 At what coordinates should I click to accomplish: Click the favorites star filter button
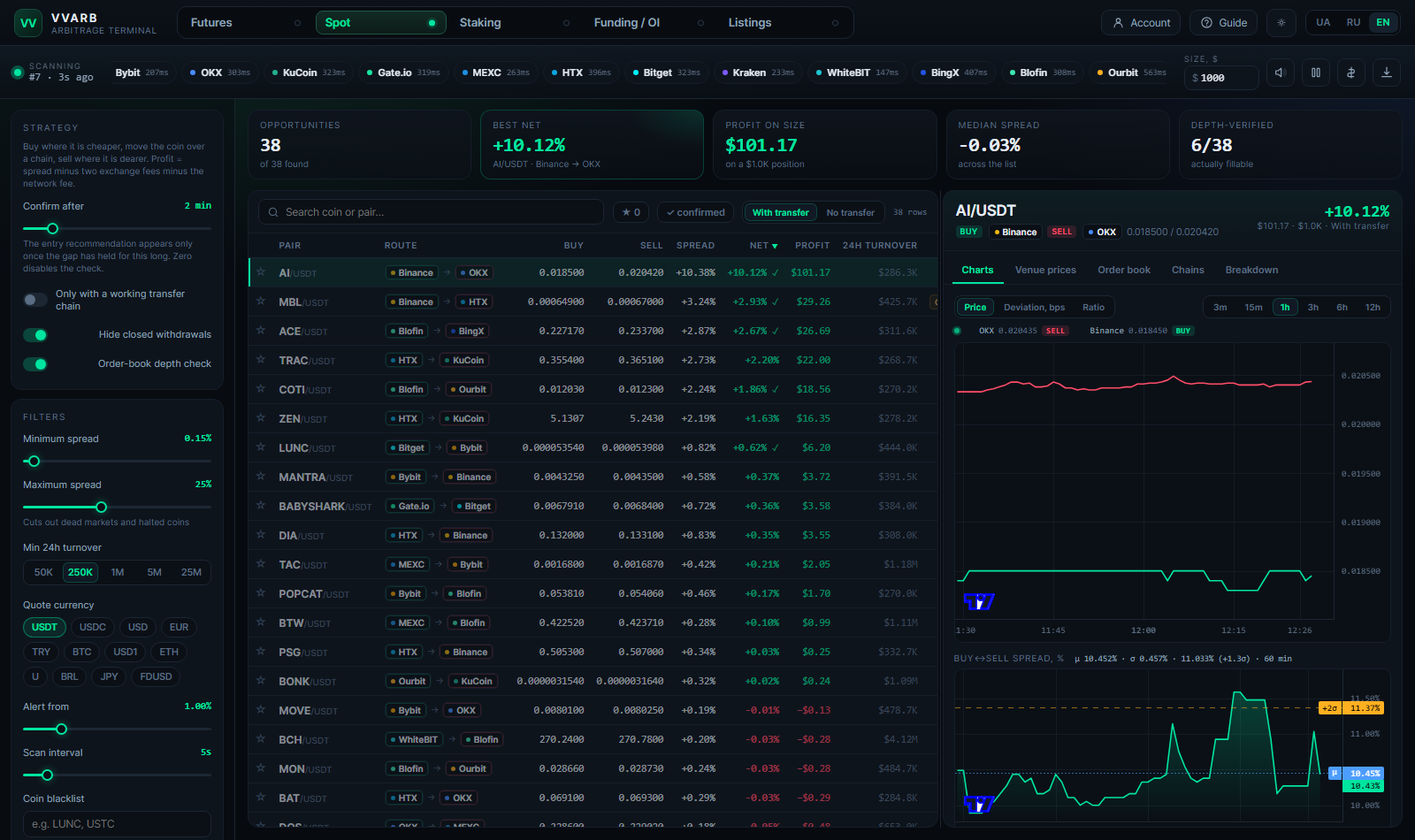click(x=631, y=212)
